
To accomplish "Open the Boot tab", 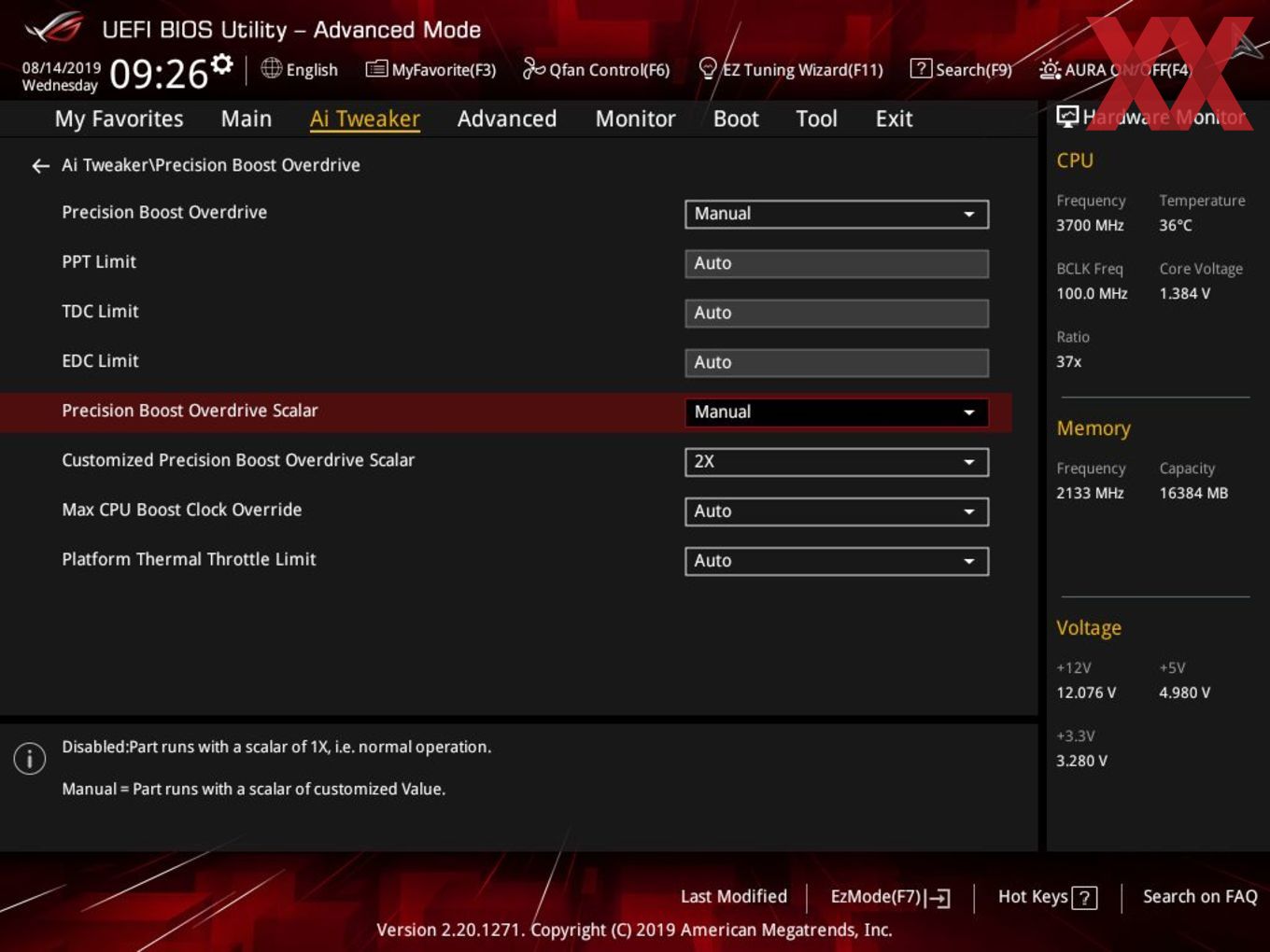I will pyautogui.click(x=736, y=119).
